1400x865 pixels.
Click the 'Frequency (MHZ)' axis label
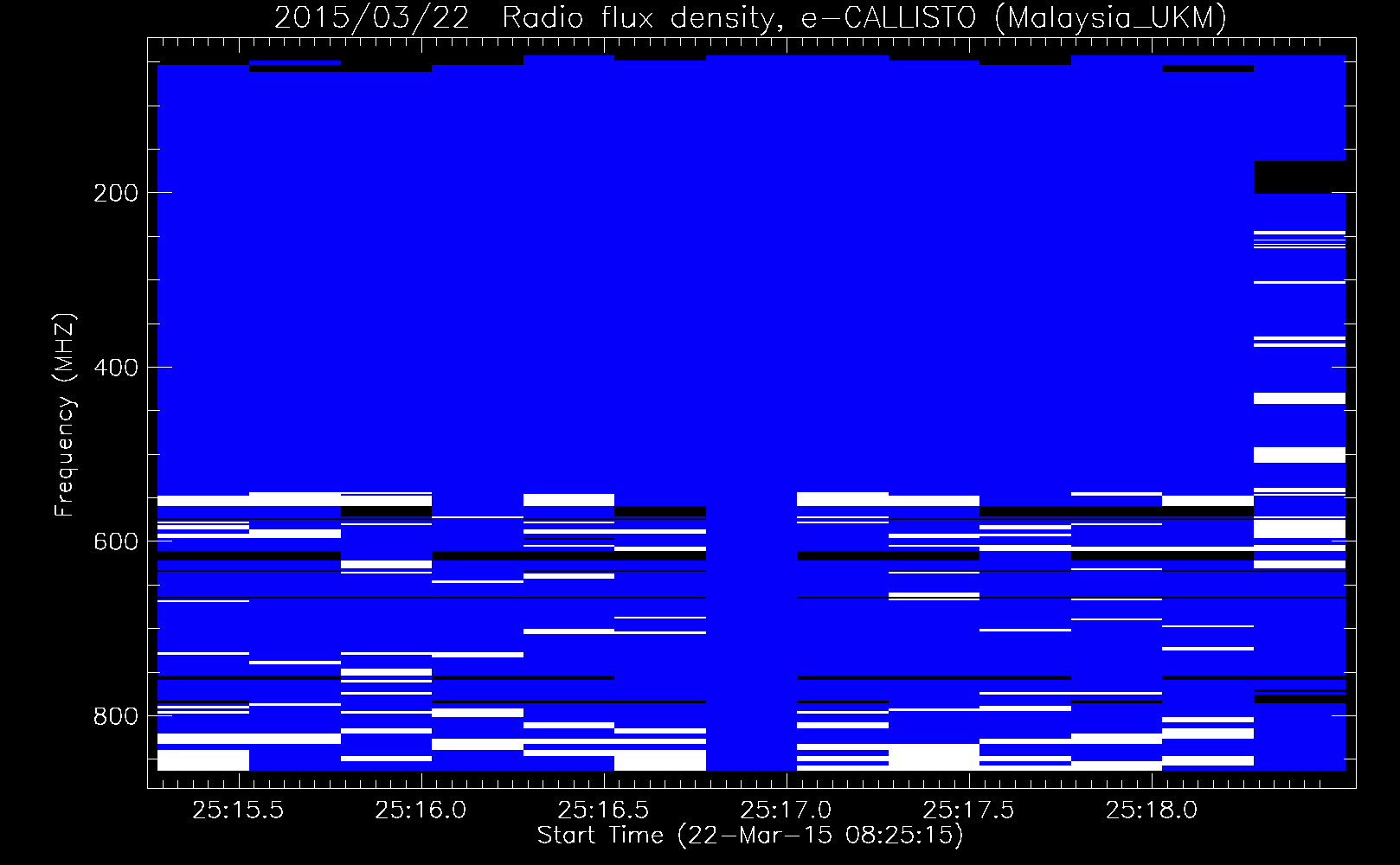[64, 415]
